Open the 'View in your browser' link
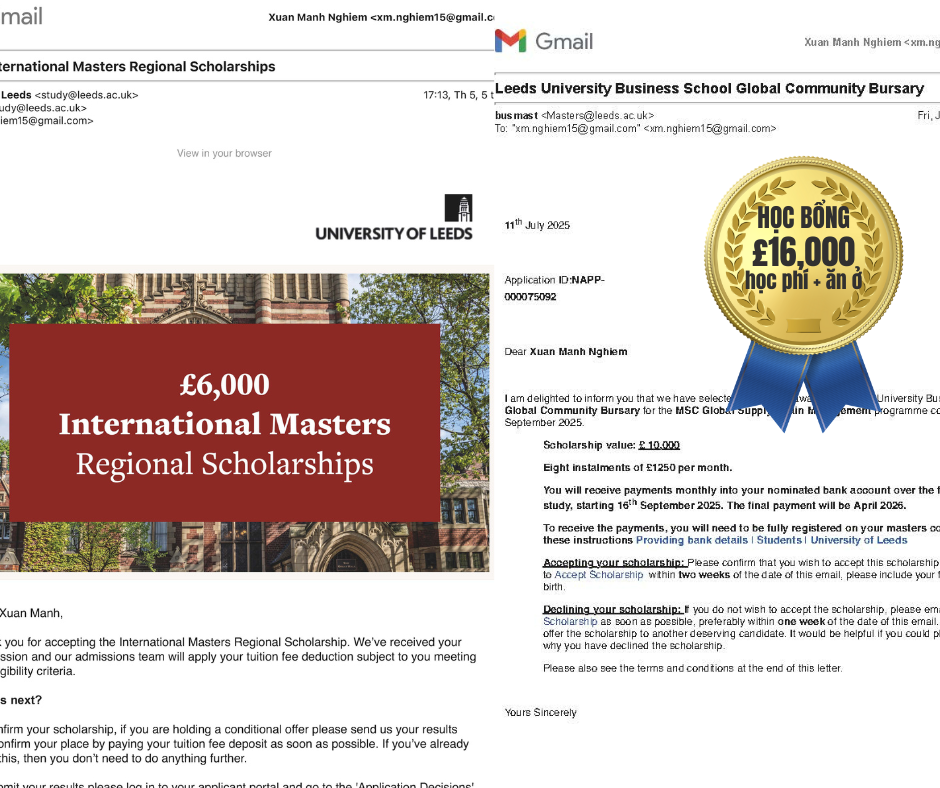This screenshot has height=788, width=940. (x=224, y=154)
